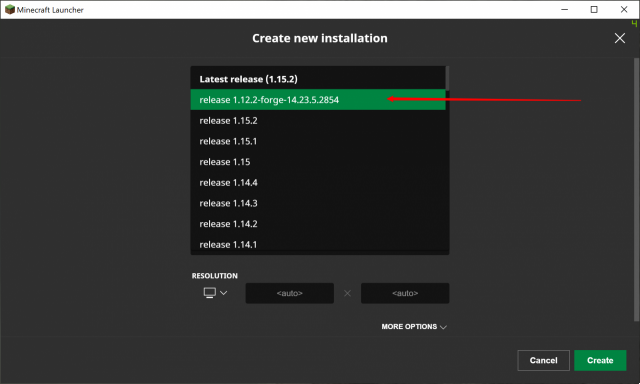
Task: Select release 1.15.2 version
Action: tap(318, 120)
